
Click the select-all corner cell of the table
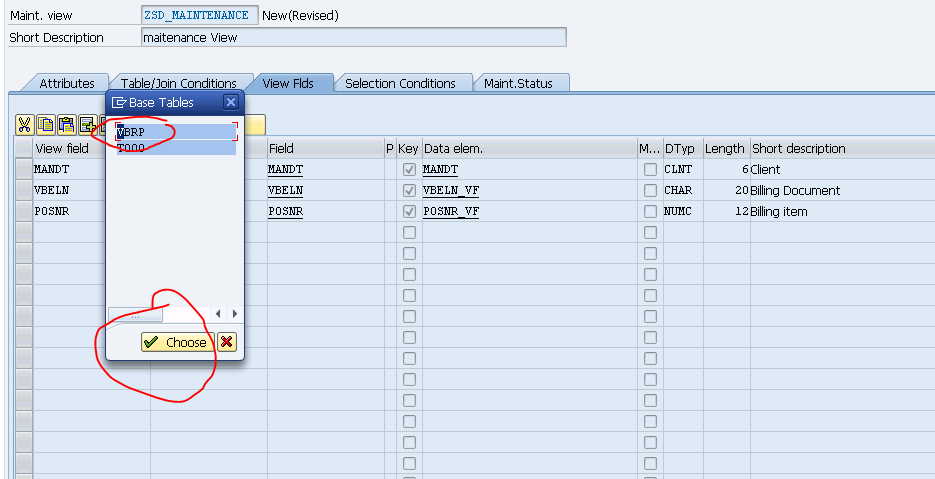(24, 148)
